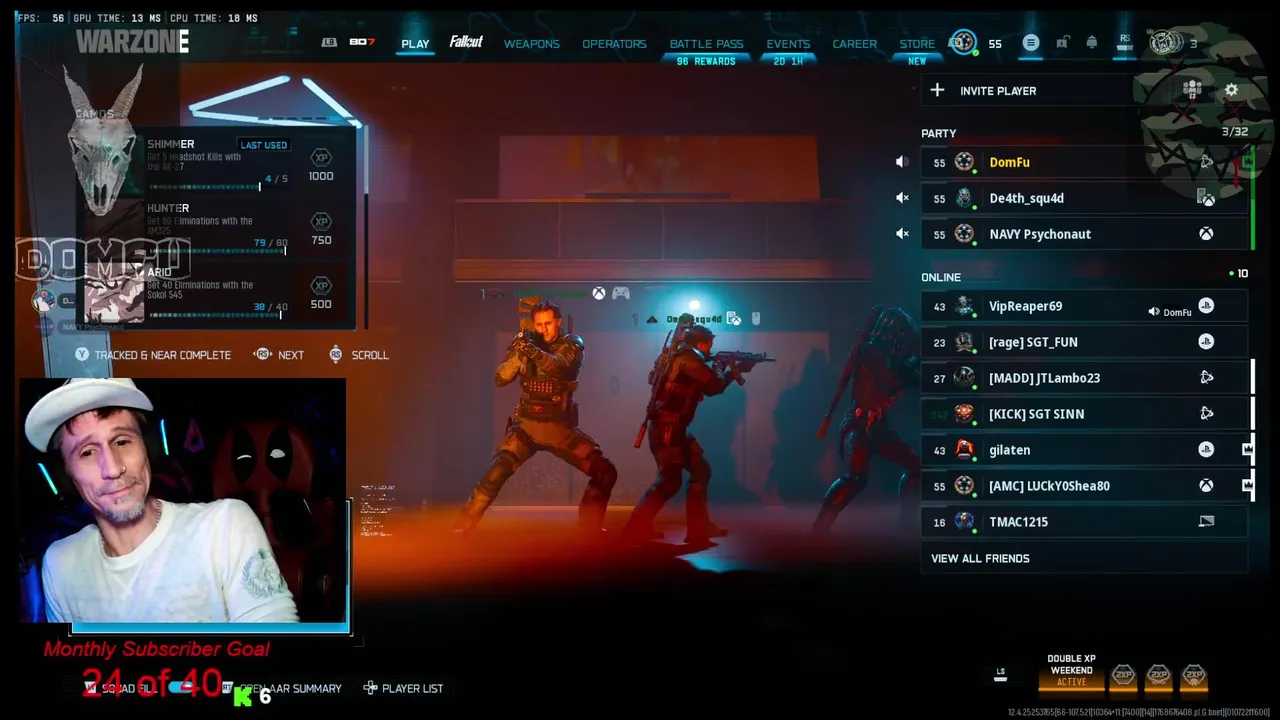Open the group emblem icon beside number 3
1280x720 pixels.
point(1164,42)
